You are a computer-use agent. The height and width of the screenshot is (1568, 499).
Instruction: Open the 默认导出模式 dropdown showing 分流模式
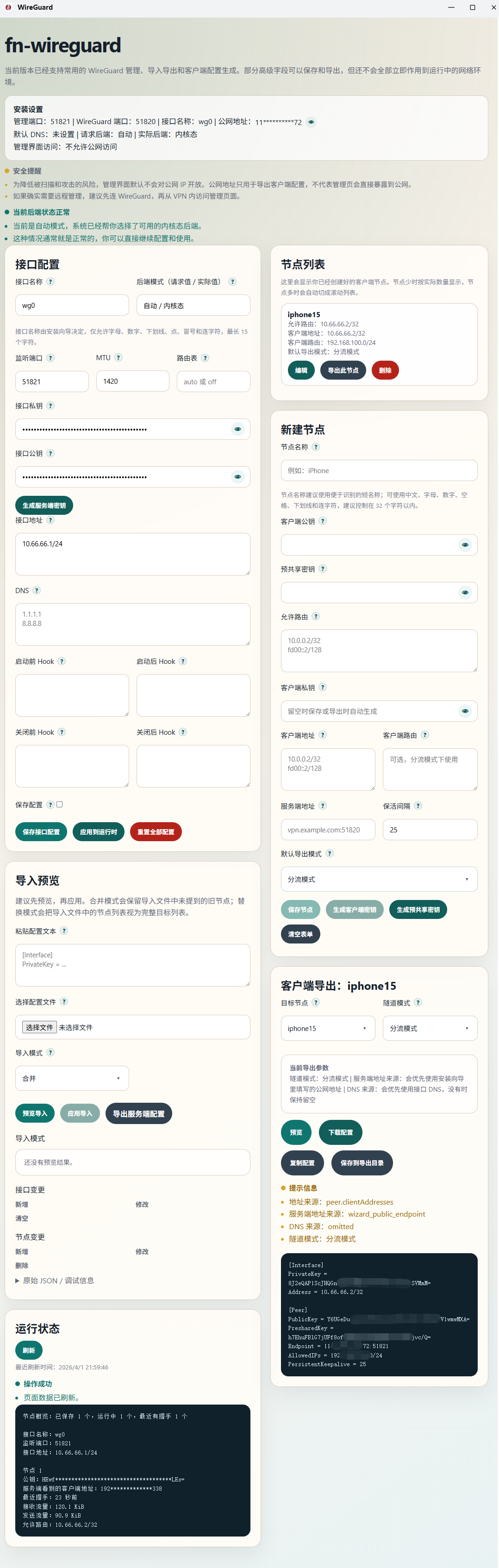(x=379, y=879)
